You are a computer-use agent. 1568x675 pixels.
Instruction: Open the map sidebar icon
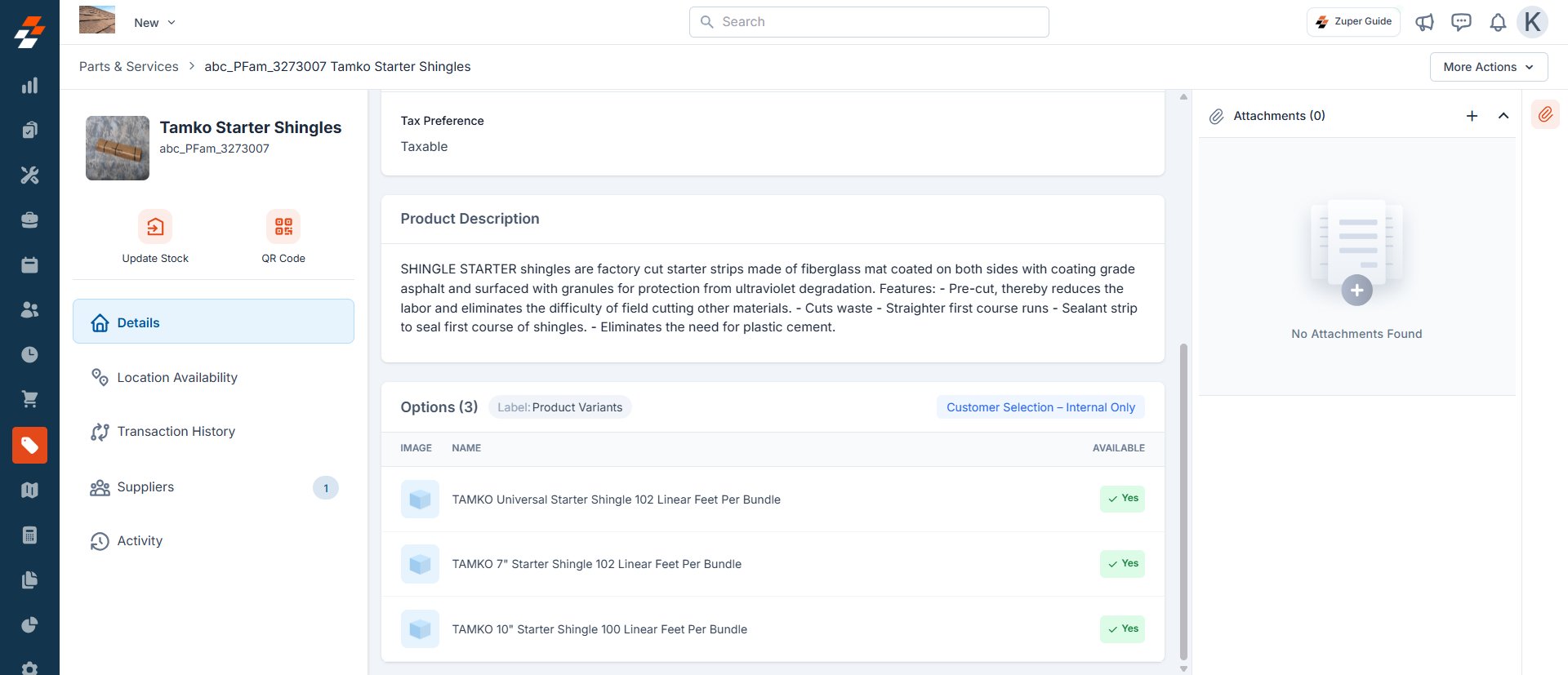[29, 491]
